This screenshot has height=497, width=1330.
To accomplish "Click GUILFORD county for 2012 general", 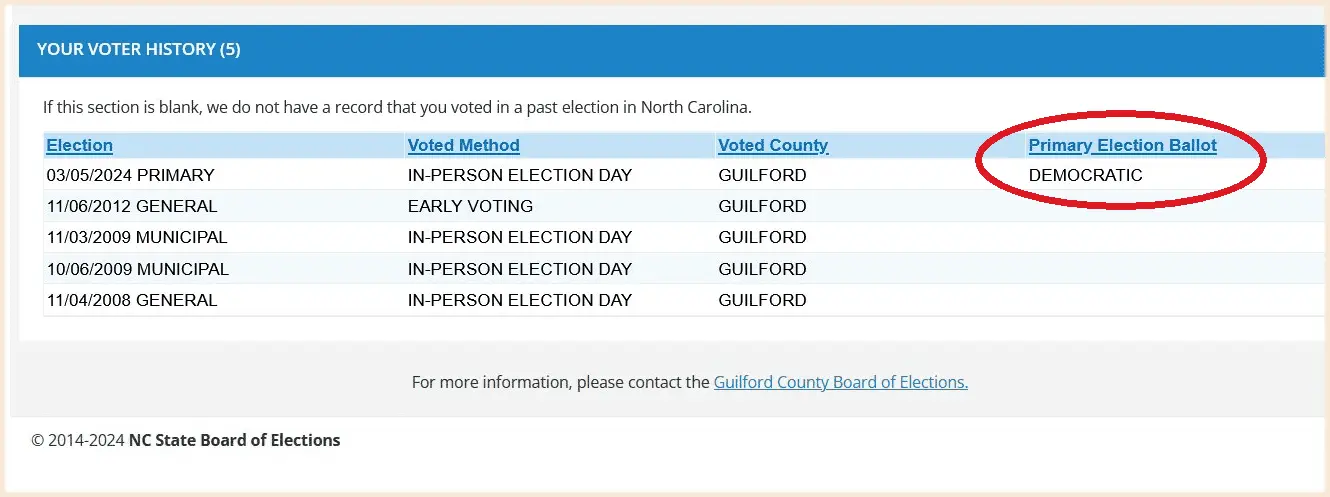I will 762,206.
